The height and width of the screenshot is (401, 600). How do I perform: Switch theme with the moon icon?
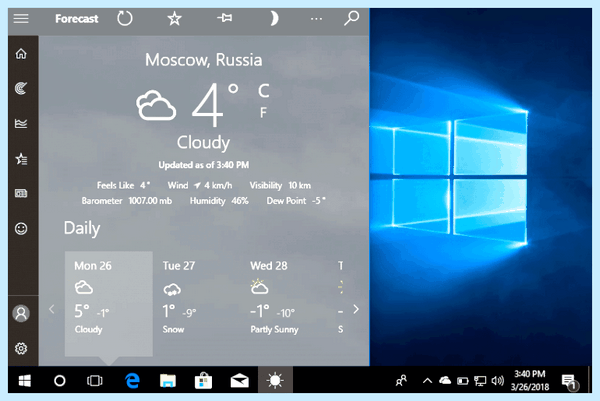click(274, 18)
